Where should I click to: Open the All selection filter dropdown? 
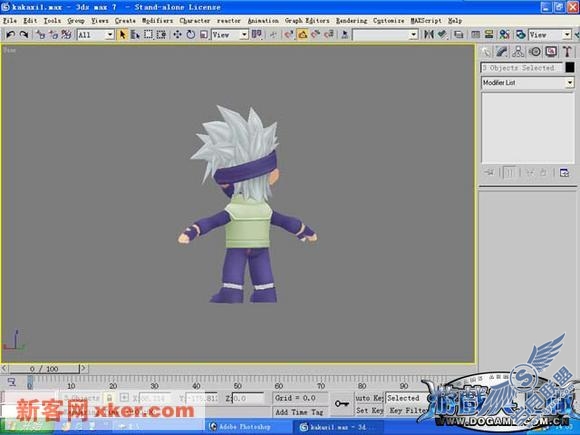click(95, 35)
